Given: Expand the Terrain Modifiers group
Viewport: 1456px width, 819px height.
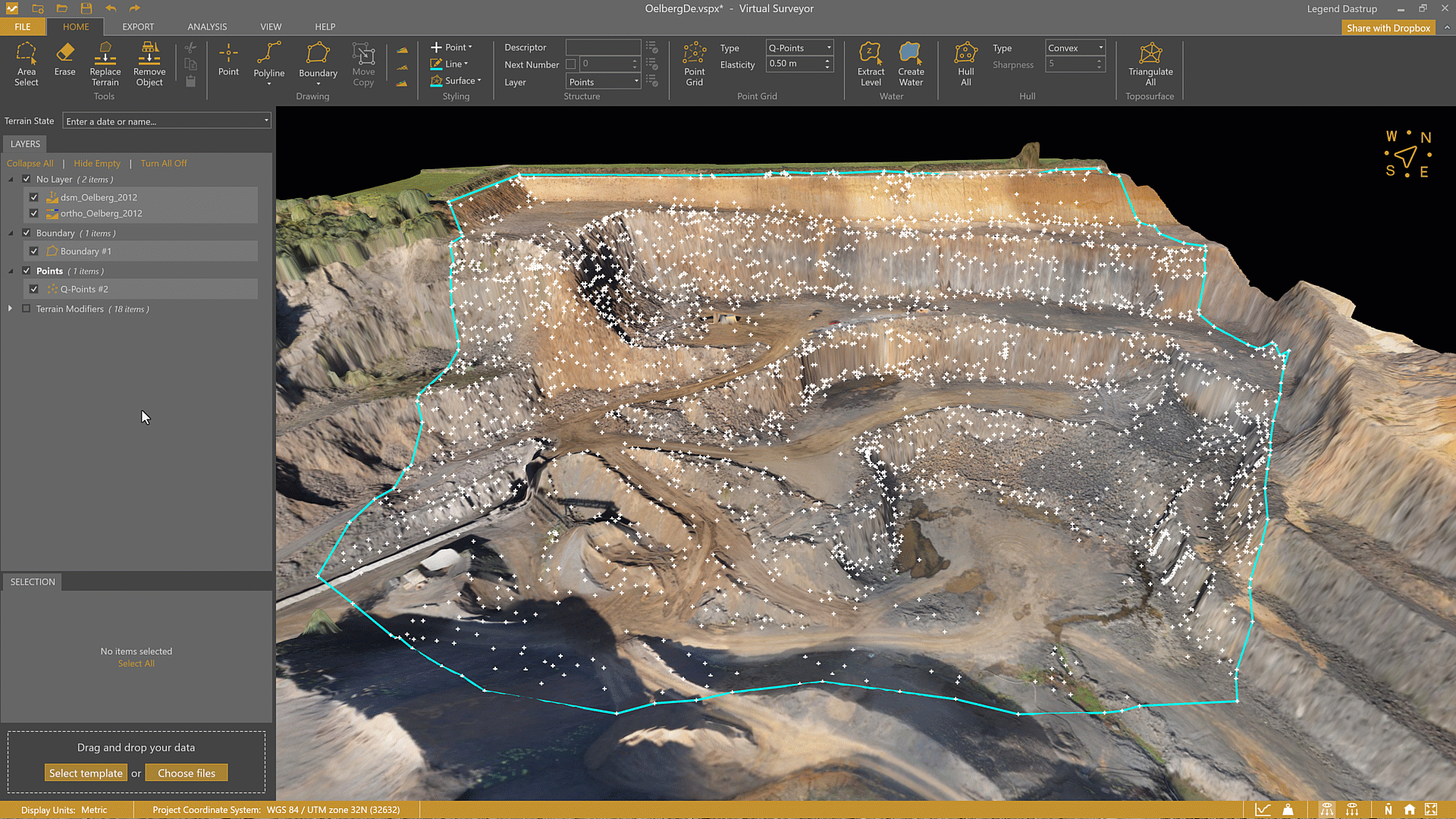Looking at the screenshot, I should [10, 309].
